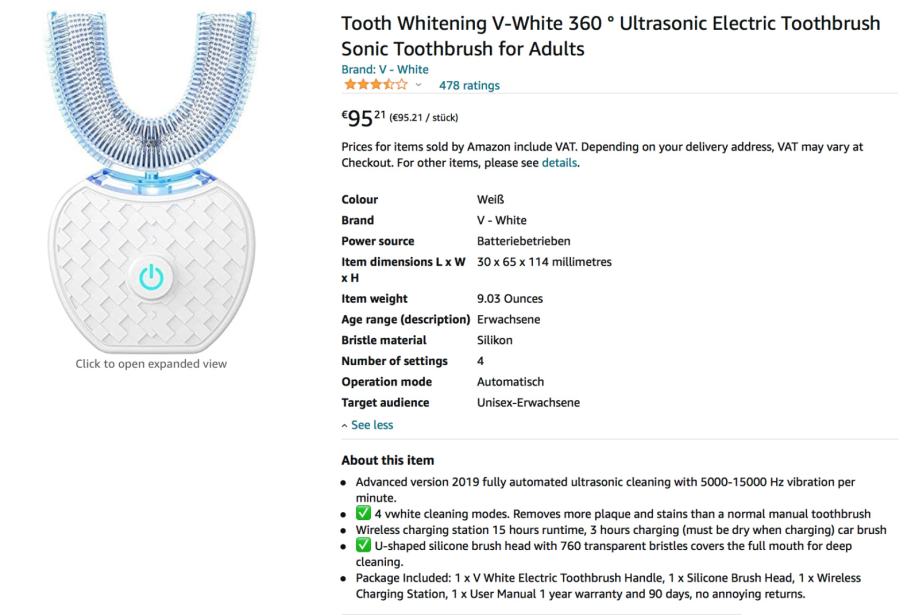Open the "details" link in the VAT notice
919x615 pixels.
(x=559, y=163)
